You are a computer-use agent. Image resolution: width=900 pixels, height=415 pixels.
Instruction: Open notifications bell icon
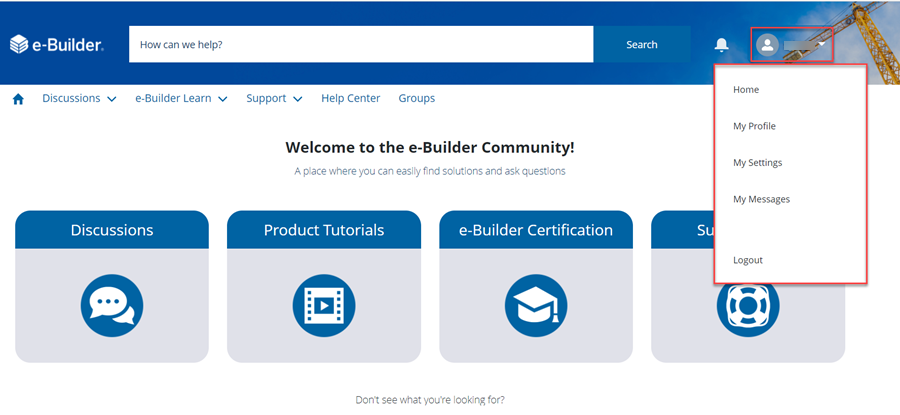coord(721,44)
